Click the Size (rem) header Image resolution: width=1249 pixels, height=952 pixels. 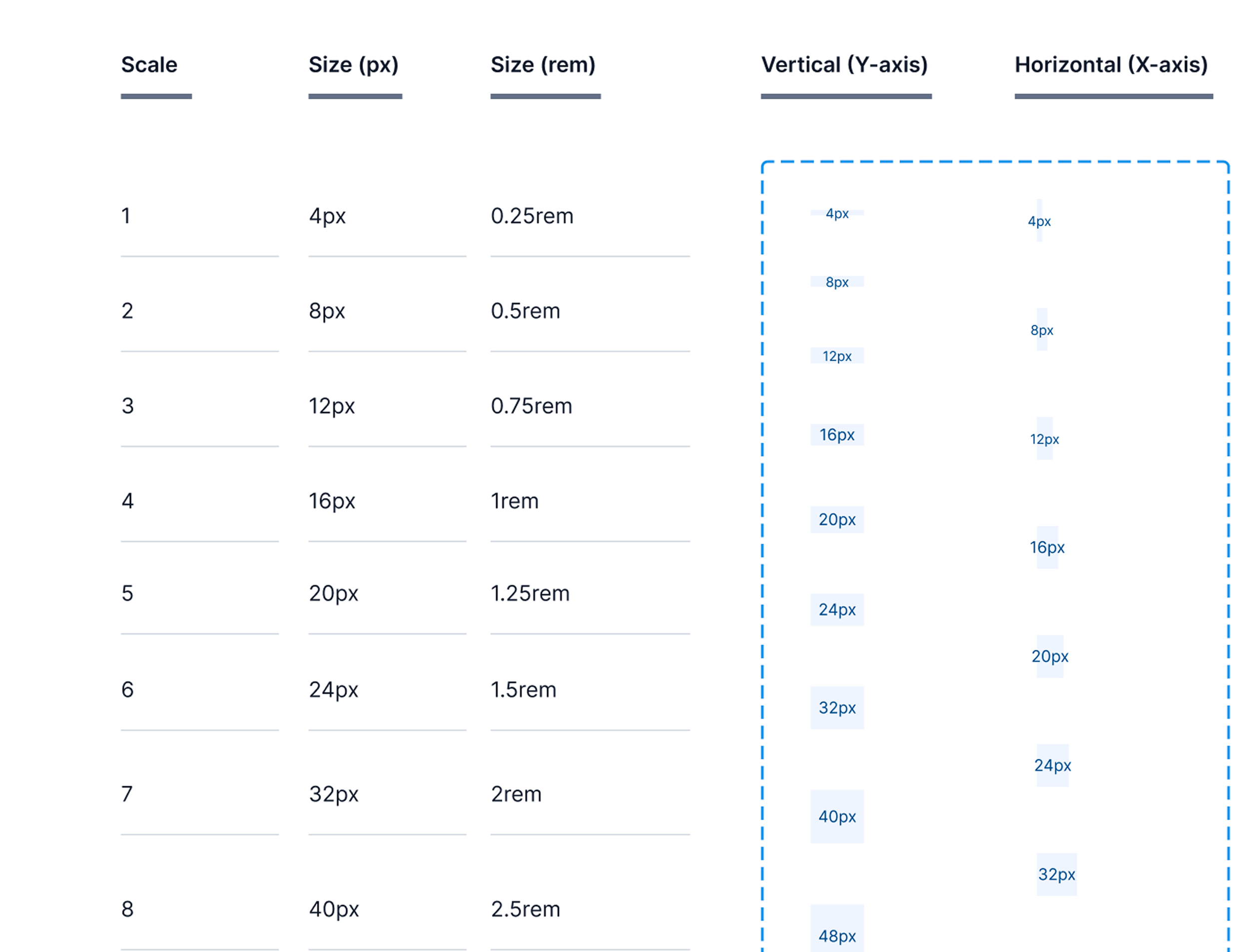pos(543,65)
